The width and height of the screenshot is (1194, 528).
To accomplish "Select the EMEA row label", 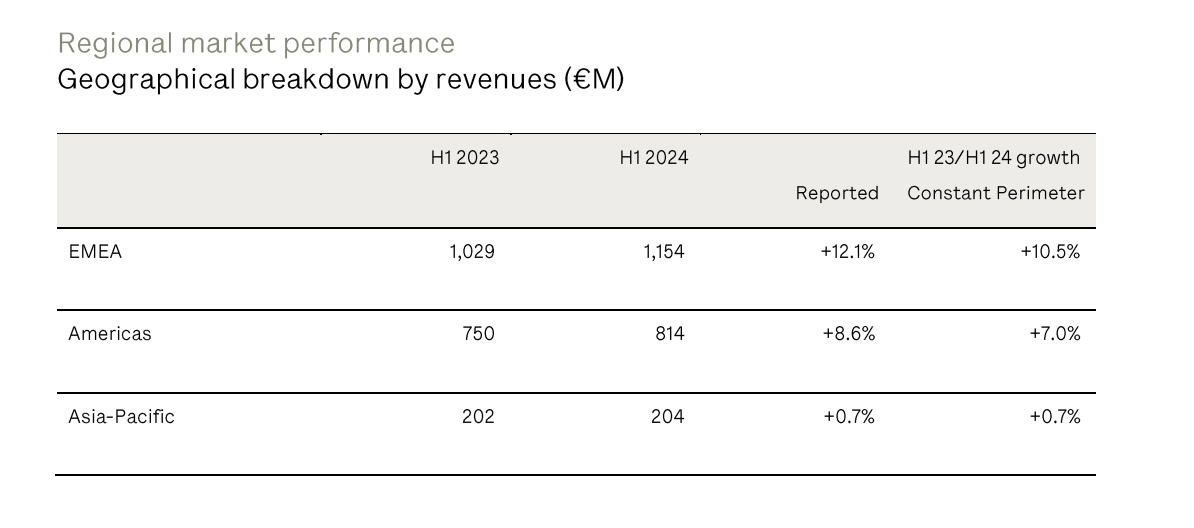I will [95, 252].
